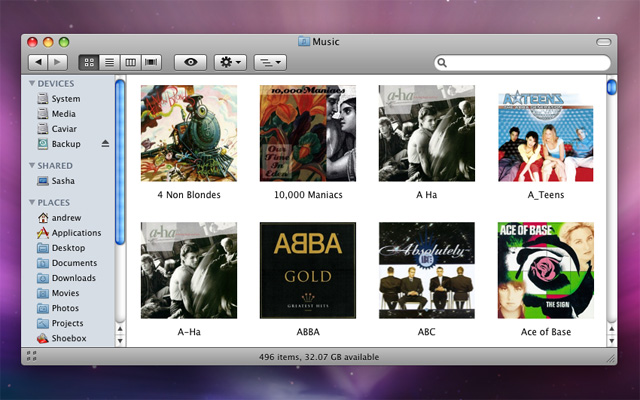Screen dimensions: 640x400
Task: Click in the search field
Action: click(x=522, y=63)
